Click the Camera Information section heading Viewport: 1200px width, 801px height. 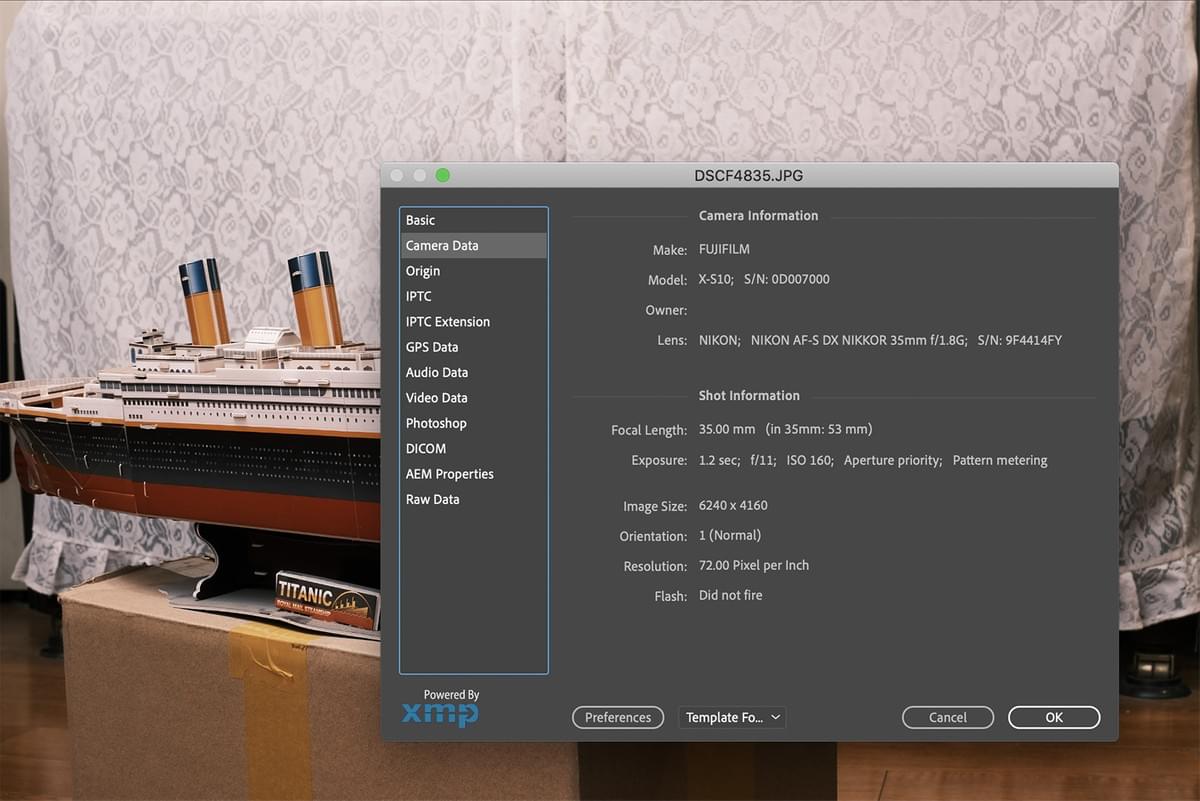pos(758,215)
